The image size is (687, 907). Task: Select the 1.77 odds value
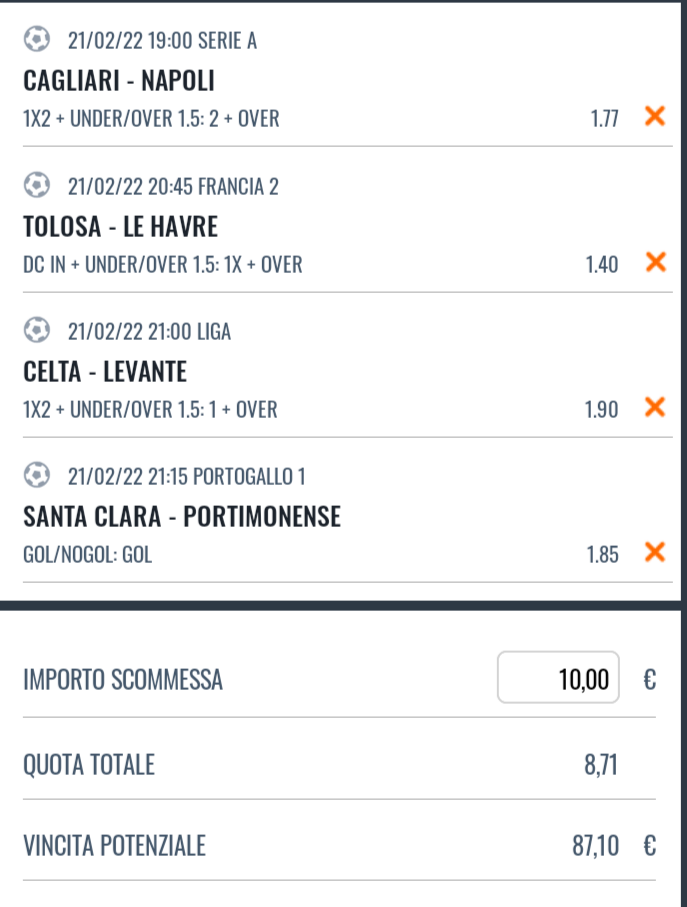coord(604,119)
